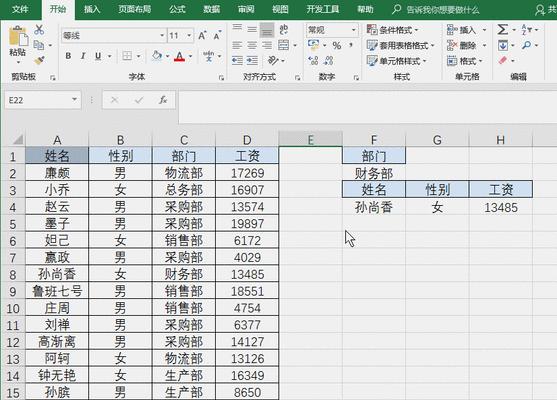
Task: Click the text orientation icon
Action: coord(273,60)
